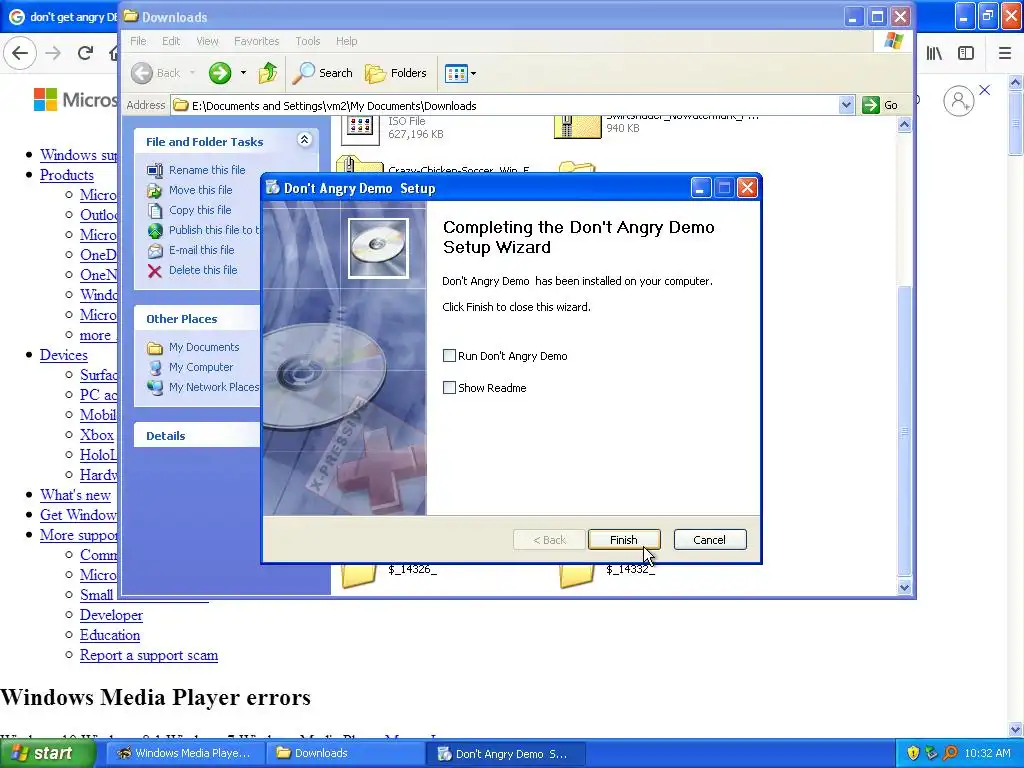Click the browser reload button

85,53
